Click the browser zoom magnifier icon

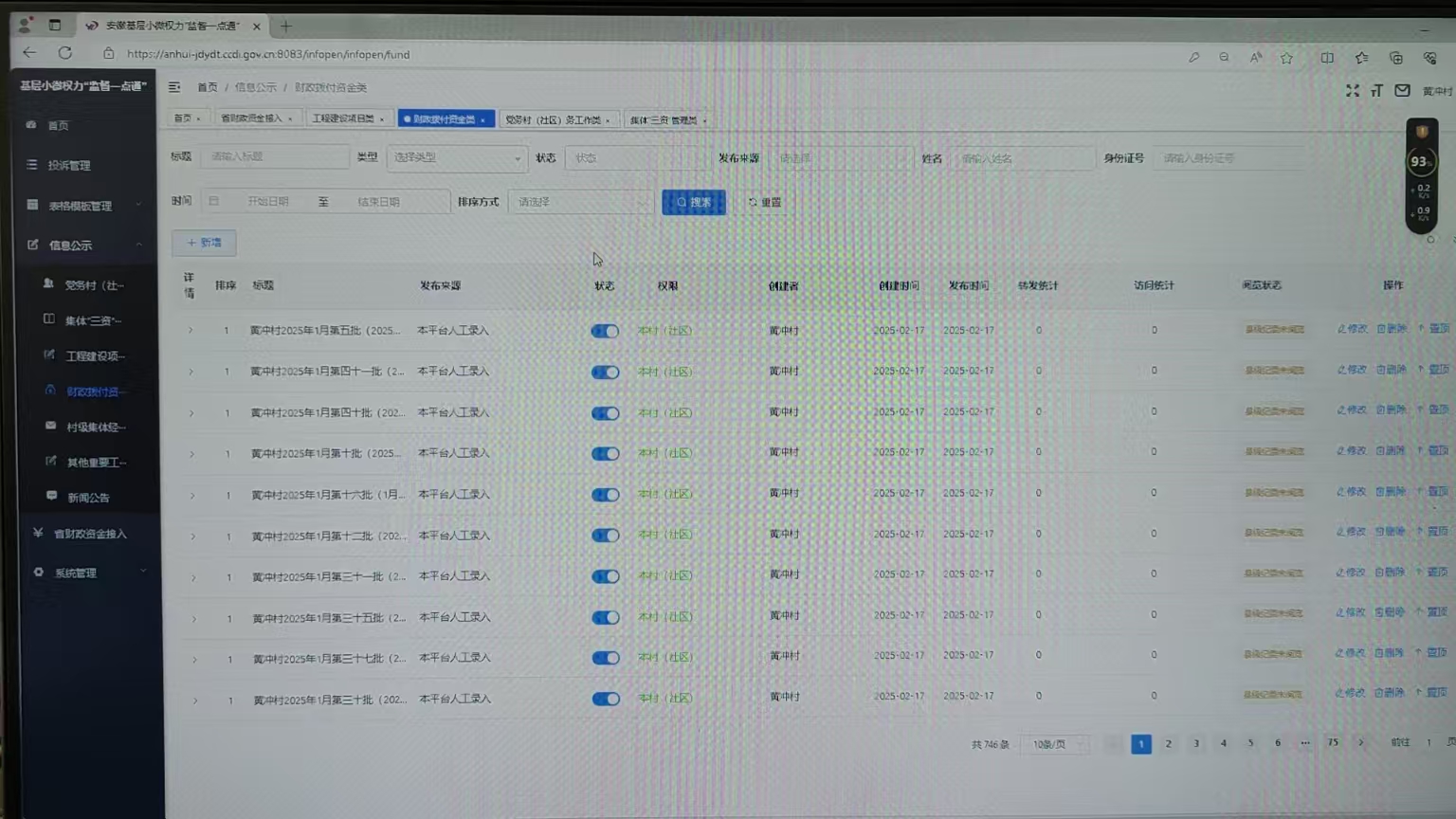1224,58
